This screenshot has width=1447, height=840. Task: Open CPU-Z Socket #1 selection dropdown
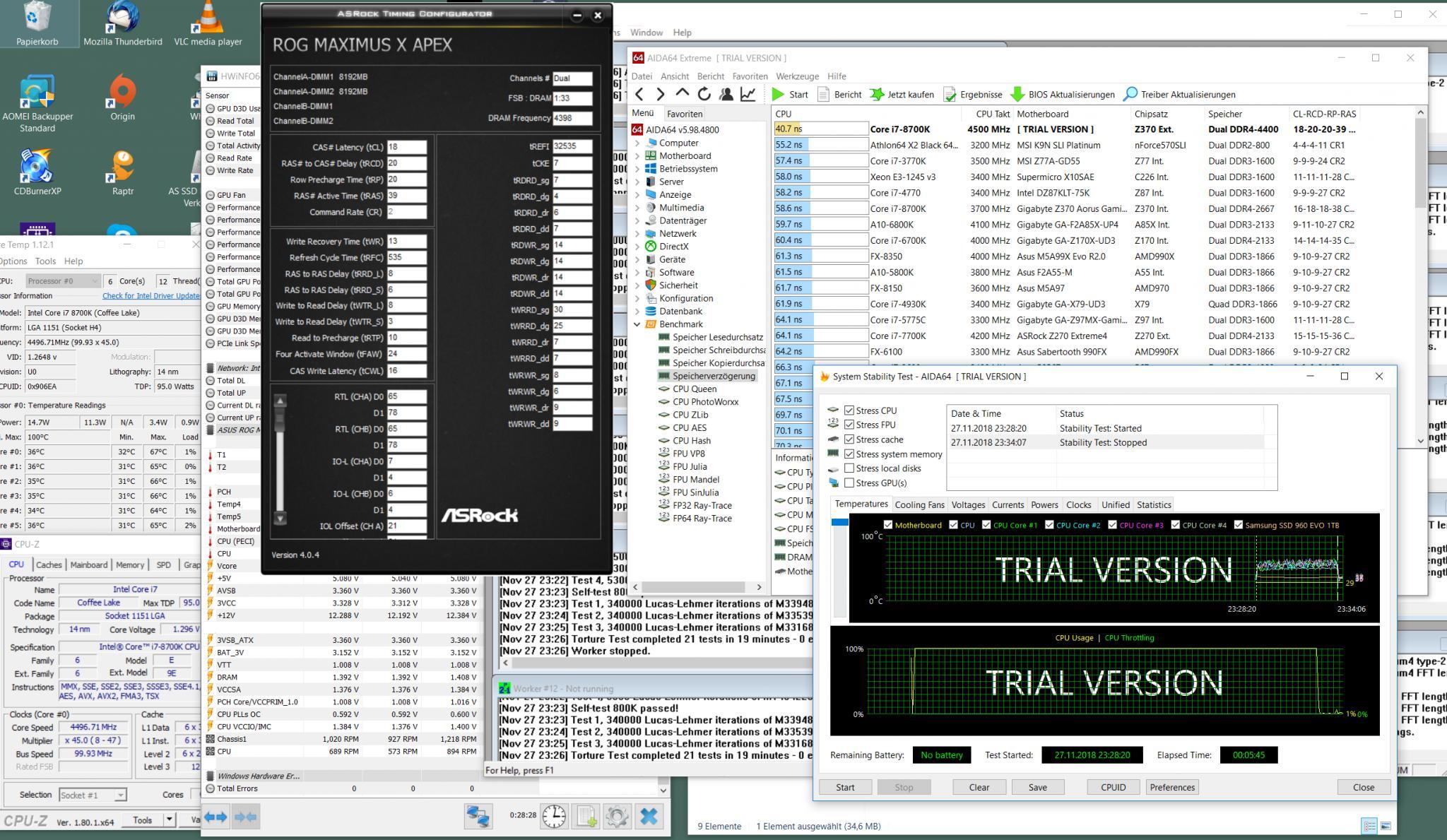click(x=93, y=795)
